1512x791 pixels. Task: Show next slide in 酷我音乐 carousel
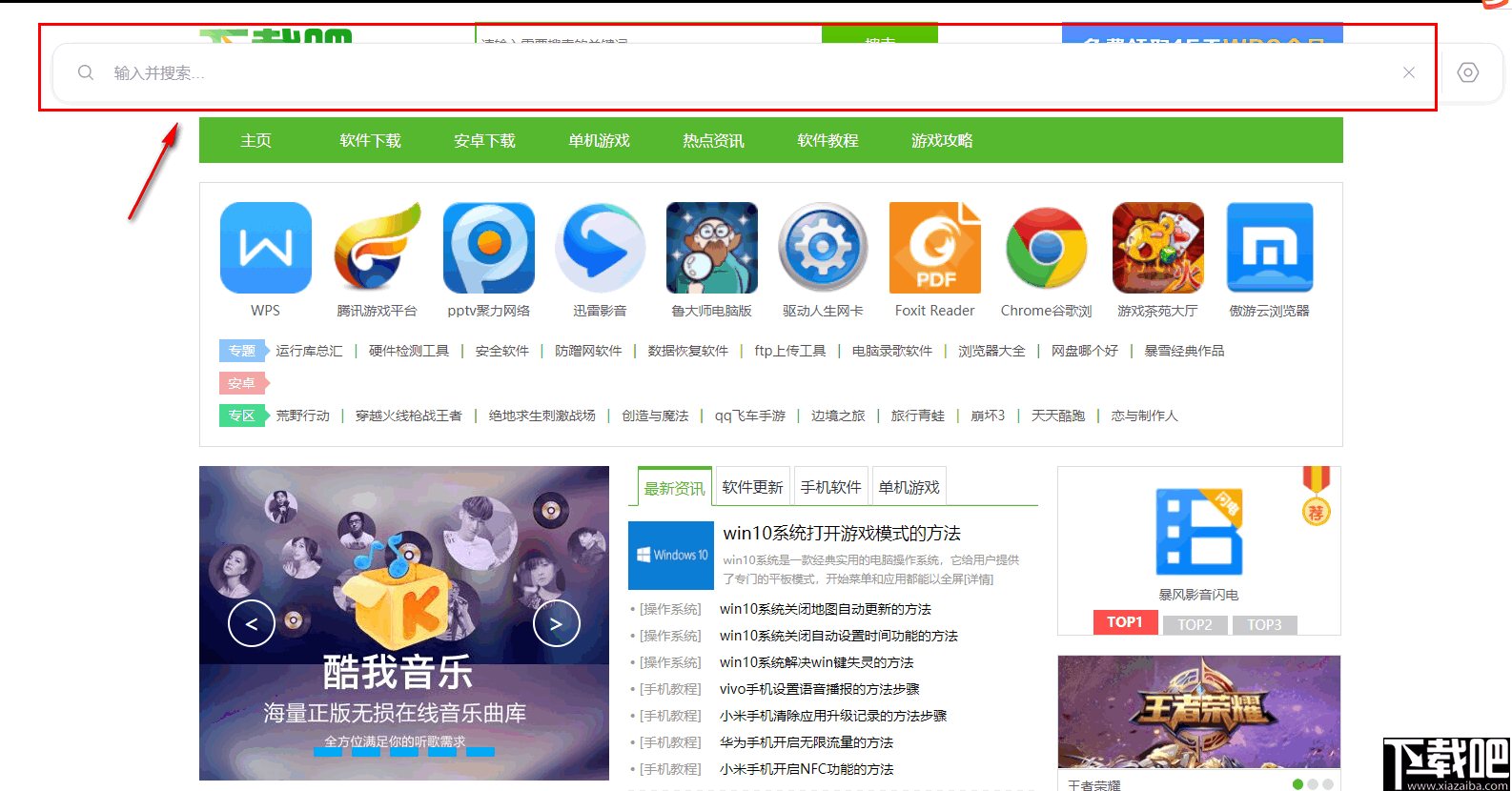(x=557, y=623)
